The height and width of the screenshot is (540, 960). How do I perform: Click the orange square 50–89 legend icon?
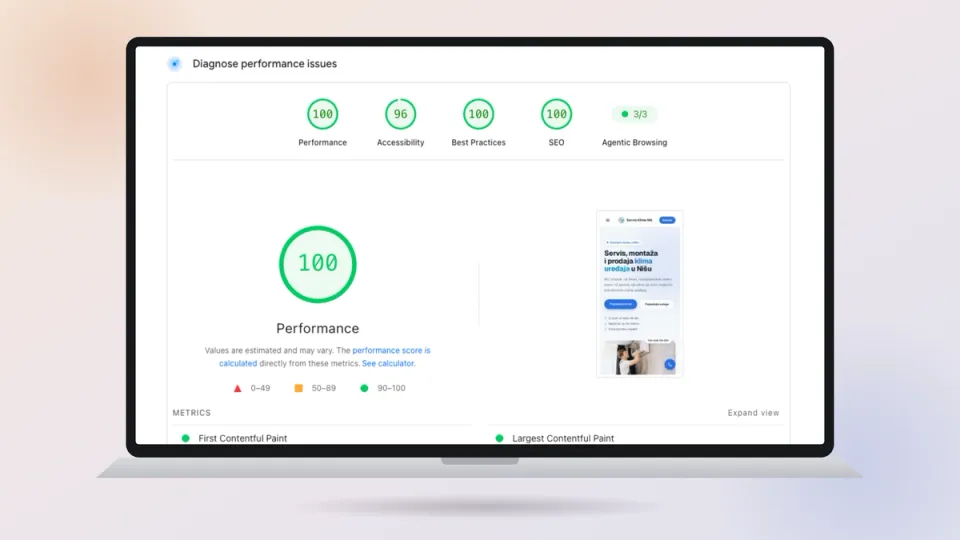(299, 388)
